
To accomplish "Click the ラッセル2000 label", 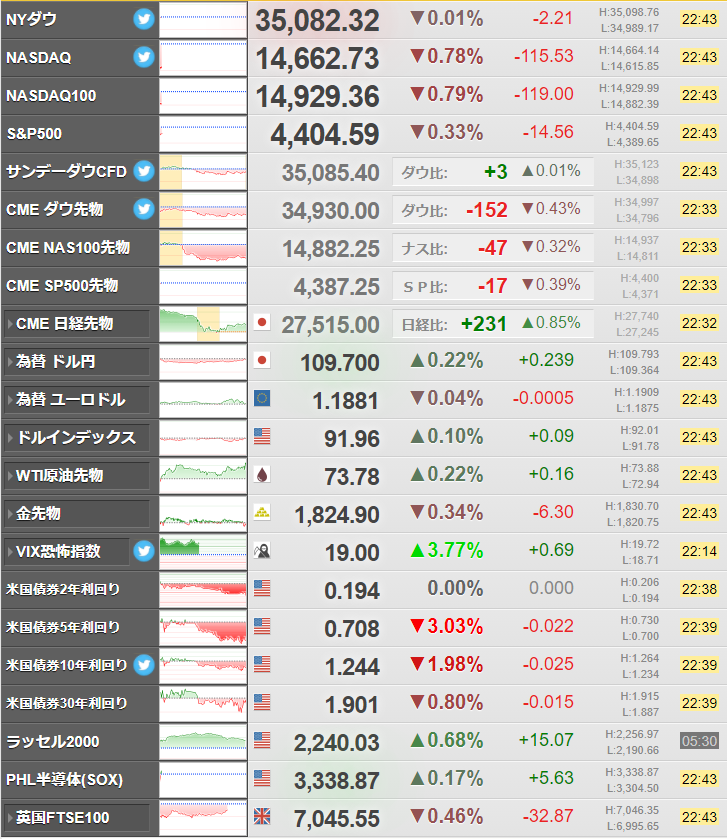I will (53, 742).
